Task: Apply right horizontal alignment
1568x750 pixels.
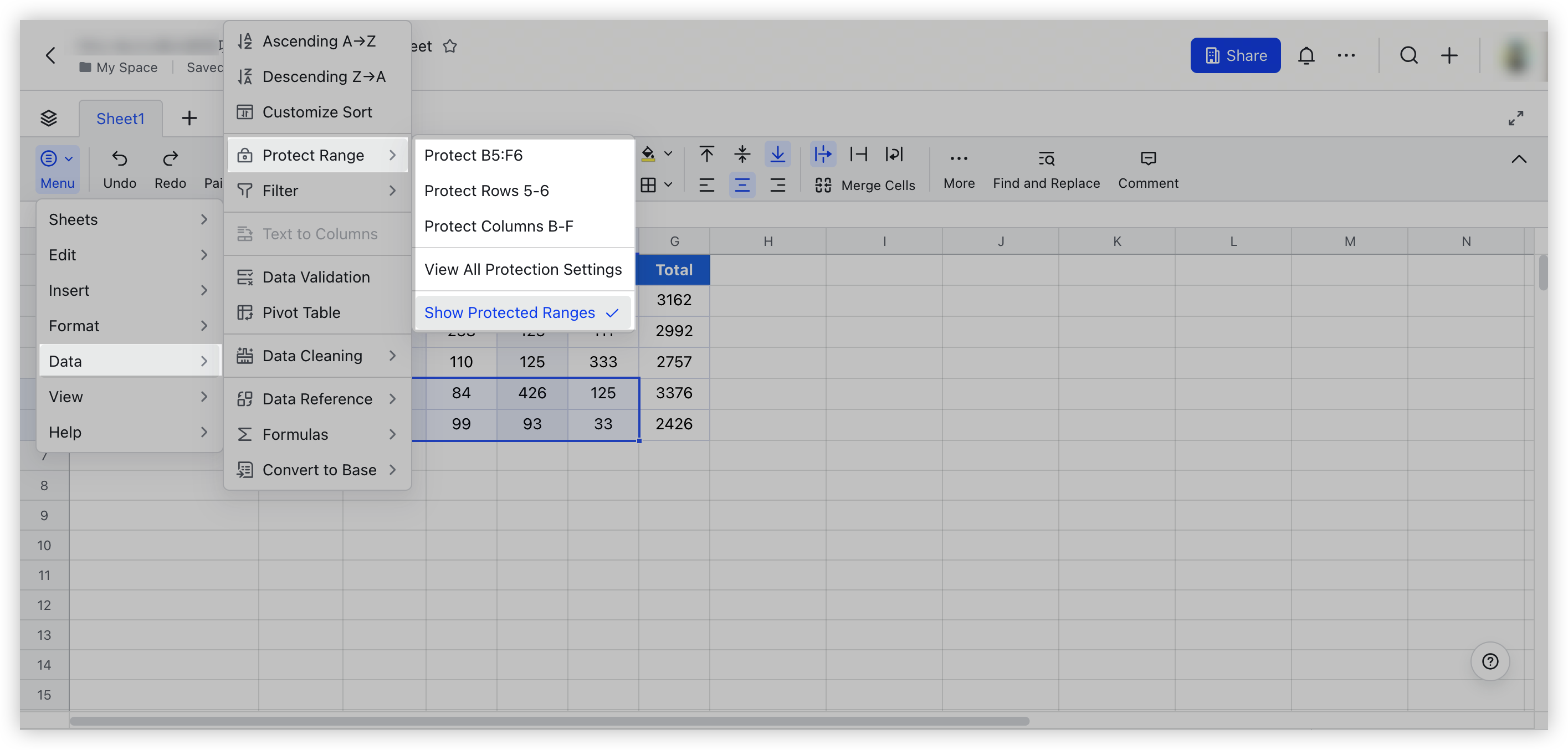Action: (x=778, y=185)
